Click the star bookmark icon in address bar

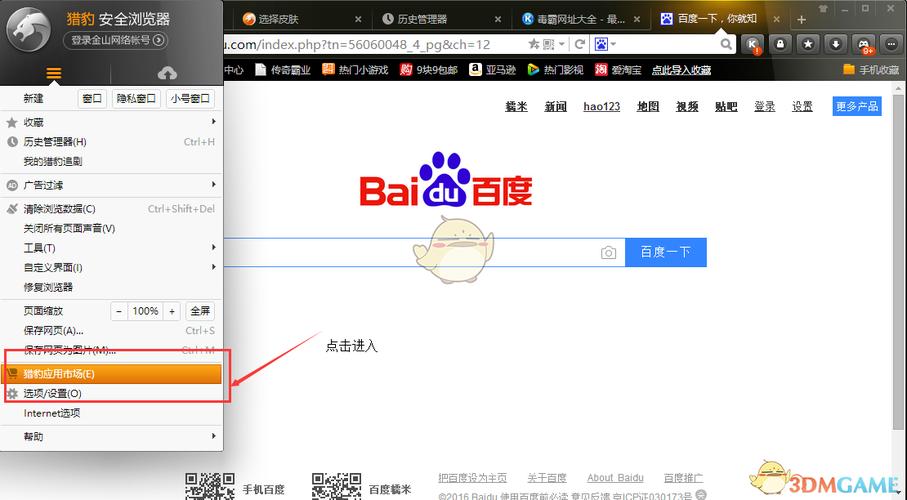pyautogui.click(x=533, y=44)
